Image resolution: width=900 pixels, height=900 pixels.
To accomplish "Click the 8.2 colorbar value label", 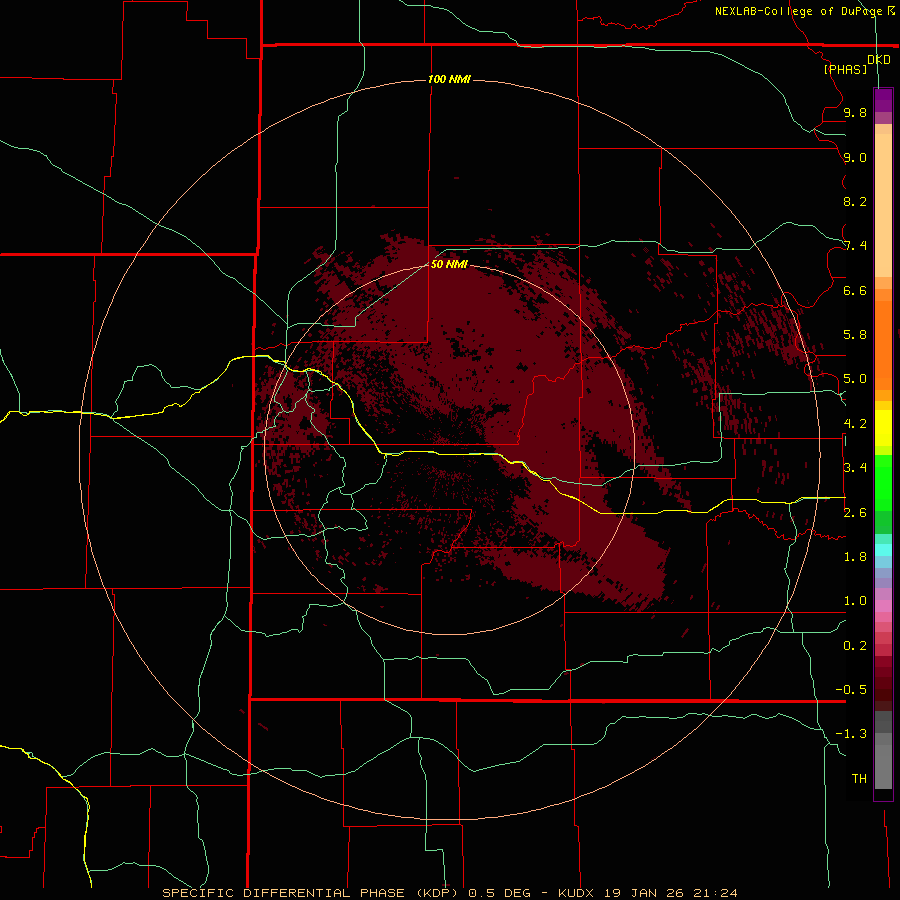I will pos(855,201).
